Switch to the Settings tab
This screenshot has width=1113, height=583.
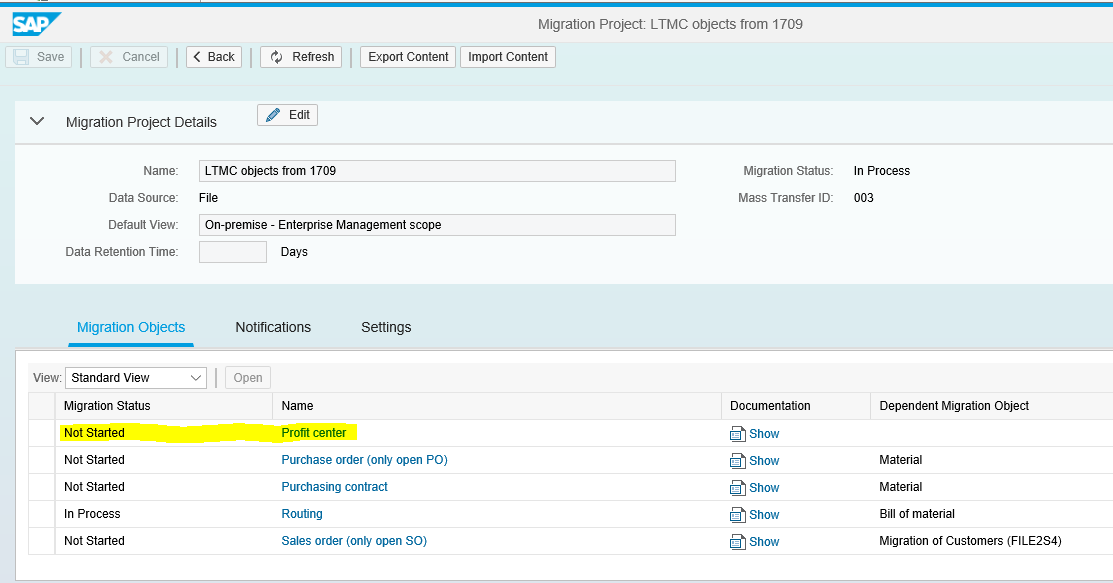click(x=386, y=327)
